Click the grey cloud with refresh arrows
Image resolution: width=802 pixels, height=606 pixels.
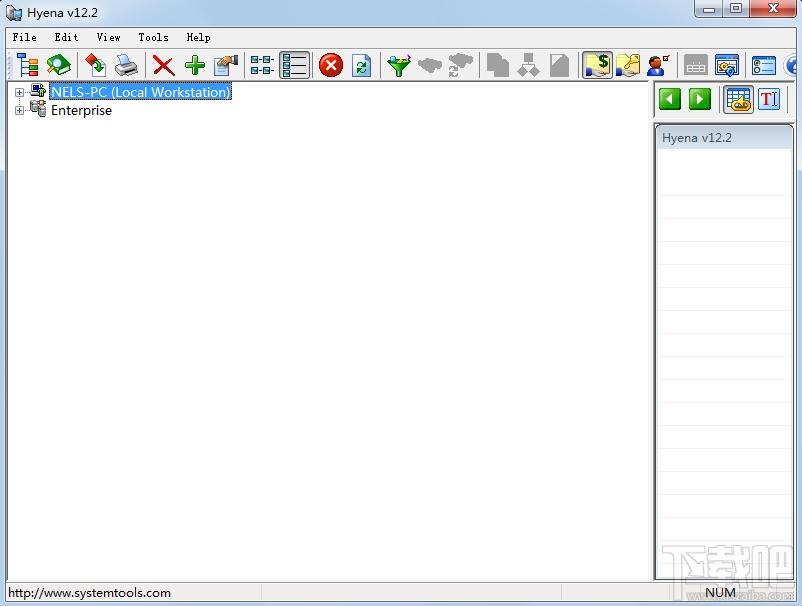[x=460, y=65]
